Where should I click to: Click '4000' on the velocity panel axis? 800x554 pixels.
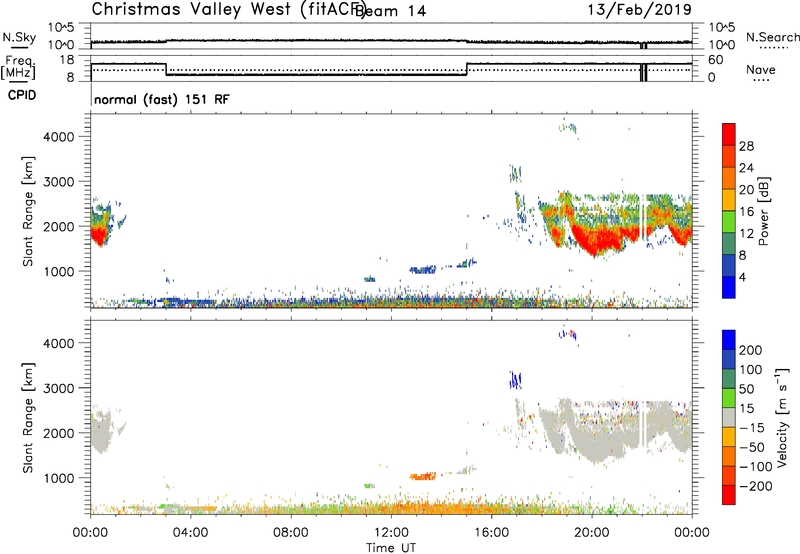(59, 343)
